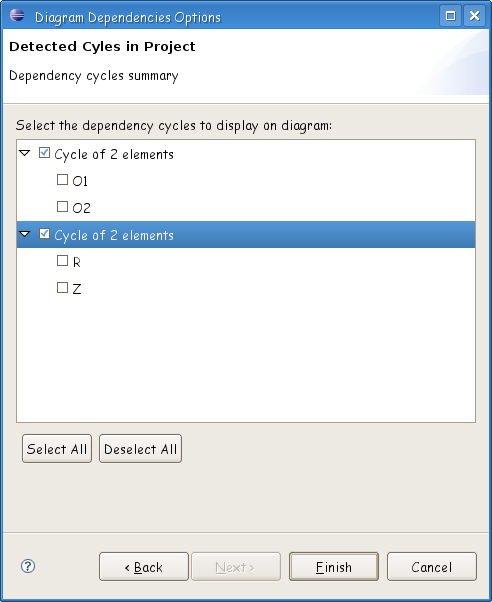Toggle the Z element checkbox

tap(62, 288)
